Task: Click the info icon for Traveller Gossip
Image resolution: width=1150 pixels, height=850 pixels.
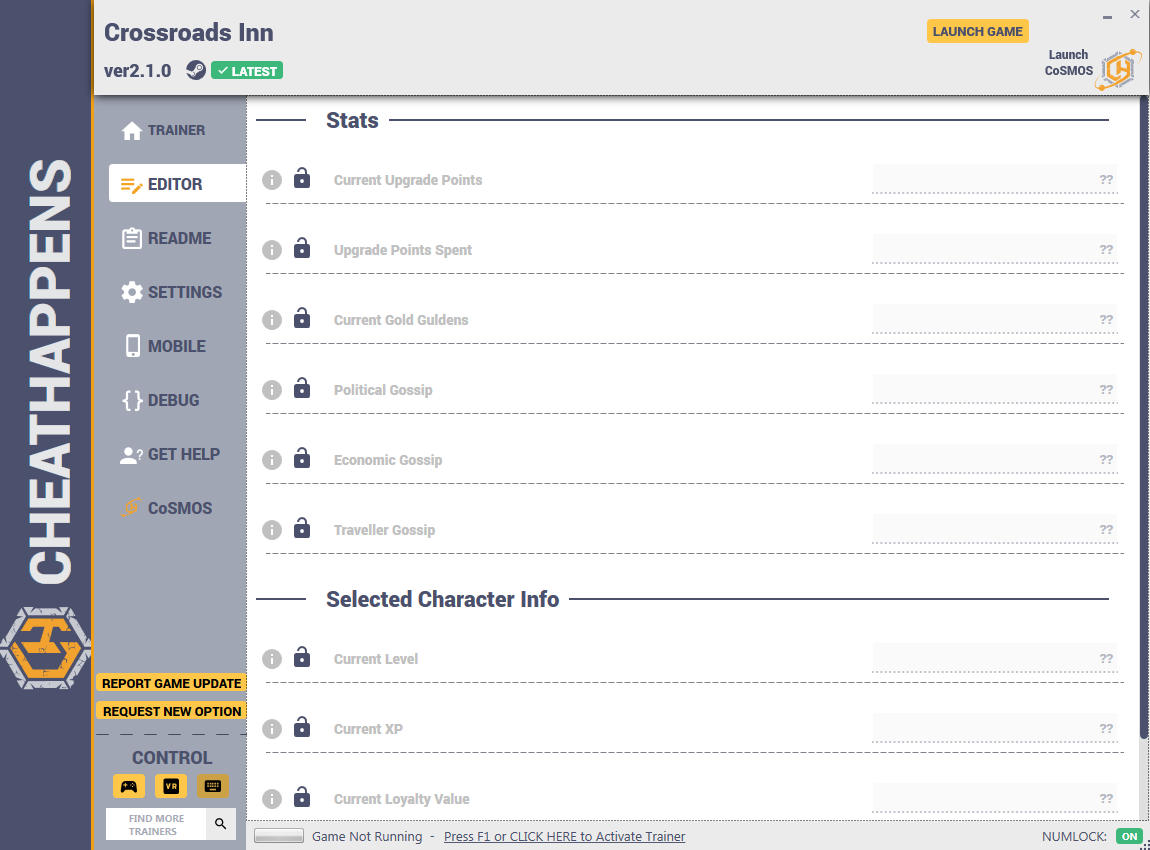Action: point(272,530)
